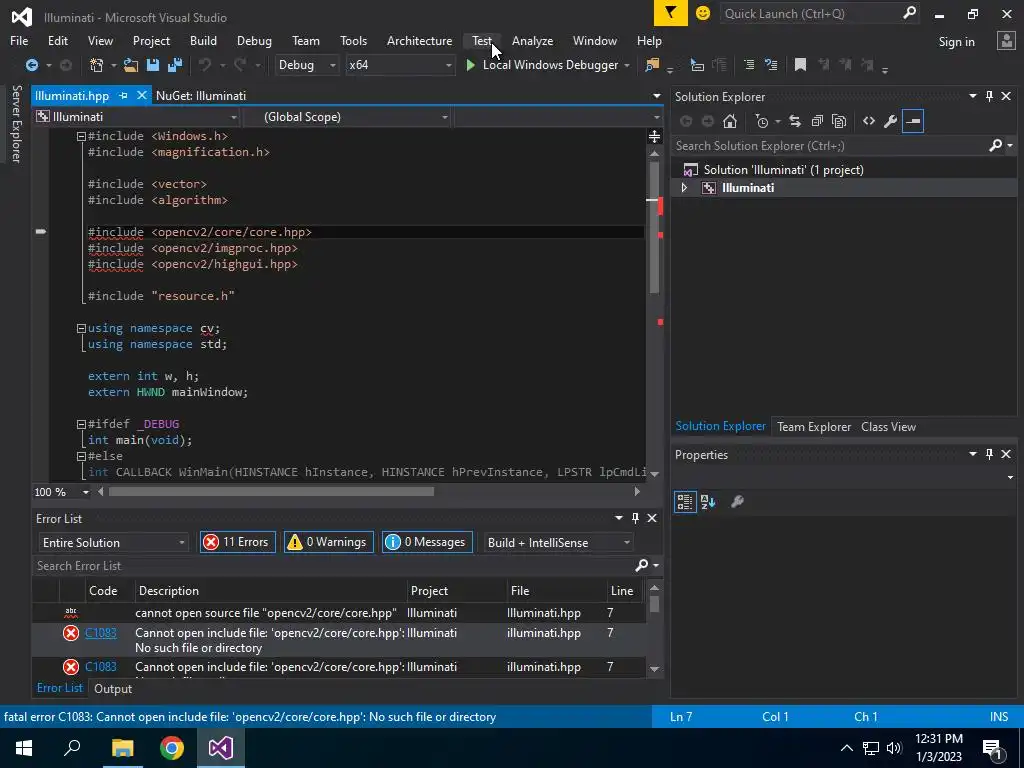Click Show All Files icon in Solution Explorer
The width and height of the screenshot is (1024, 768).
click(x=839, y=121)
